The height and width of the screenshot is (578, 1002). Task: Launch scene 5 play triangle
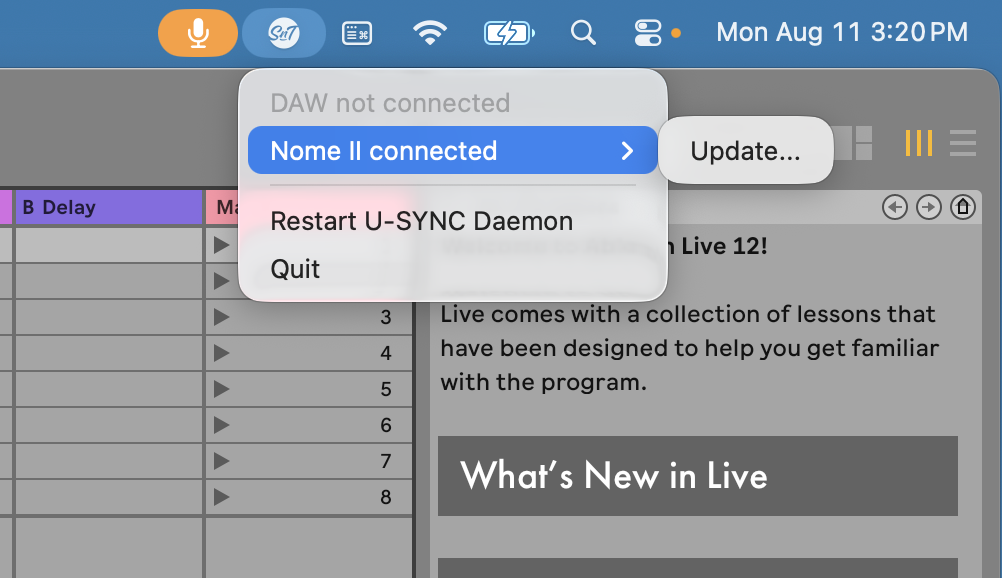222,389
